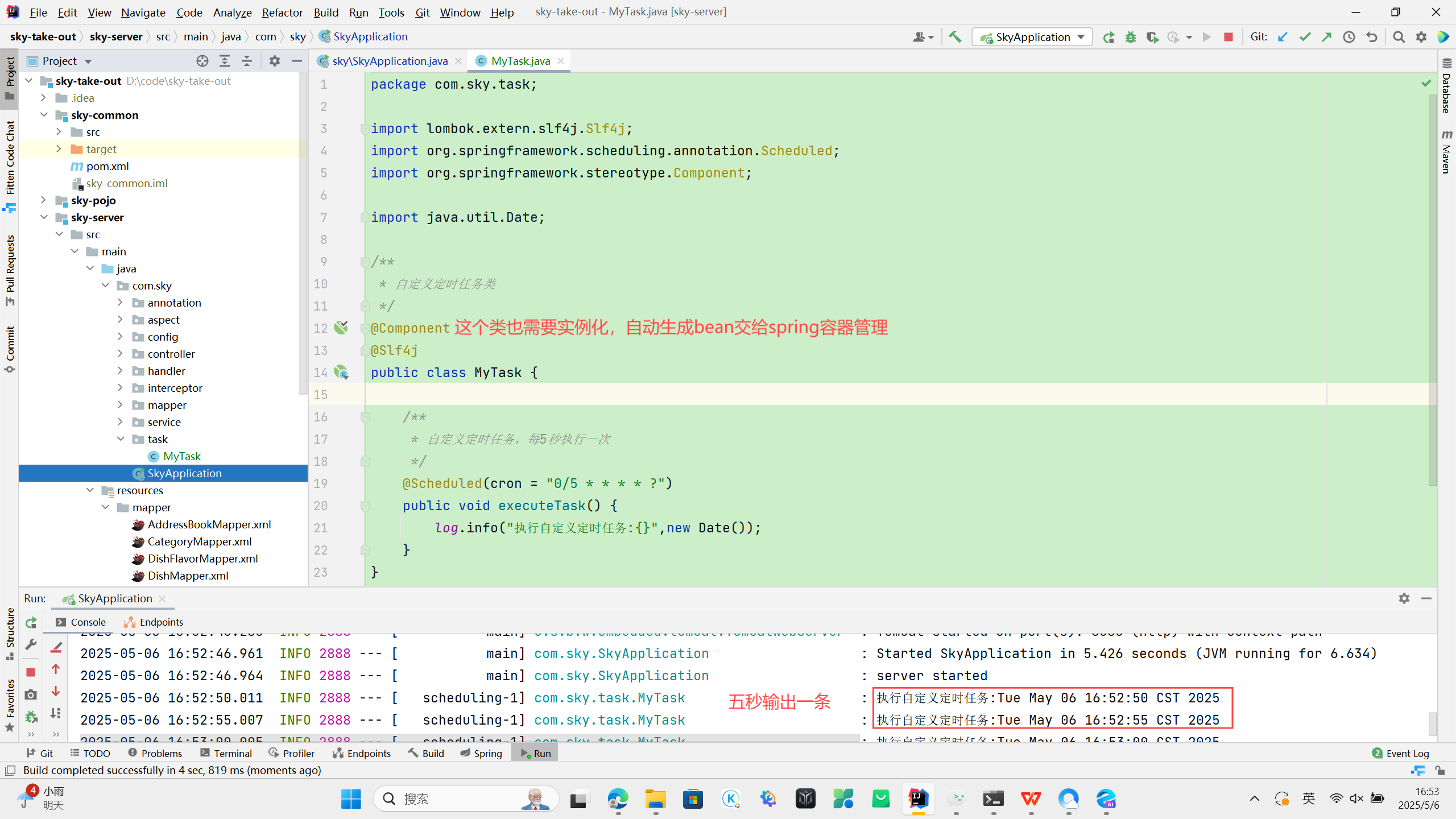Open Search Everywhere magnifier icon
Viewport: 1456px width, 819px height.
pyautogui.click(x=1399, y=37)
